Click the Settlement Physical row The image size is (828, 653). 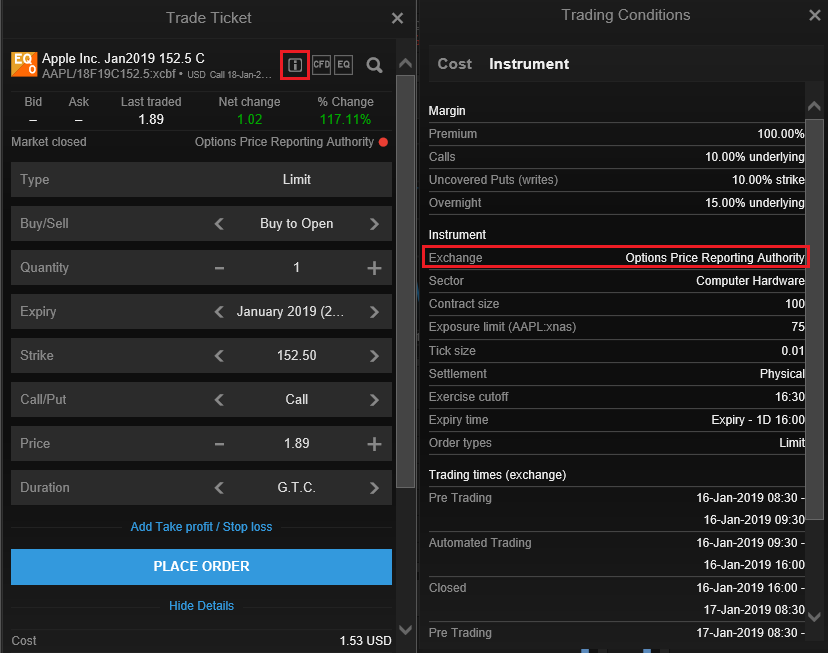[x=616, y=374]
